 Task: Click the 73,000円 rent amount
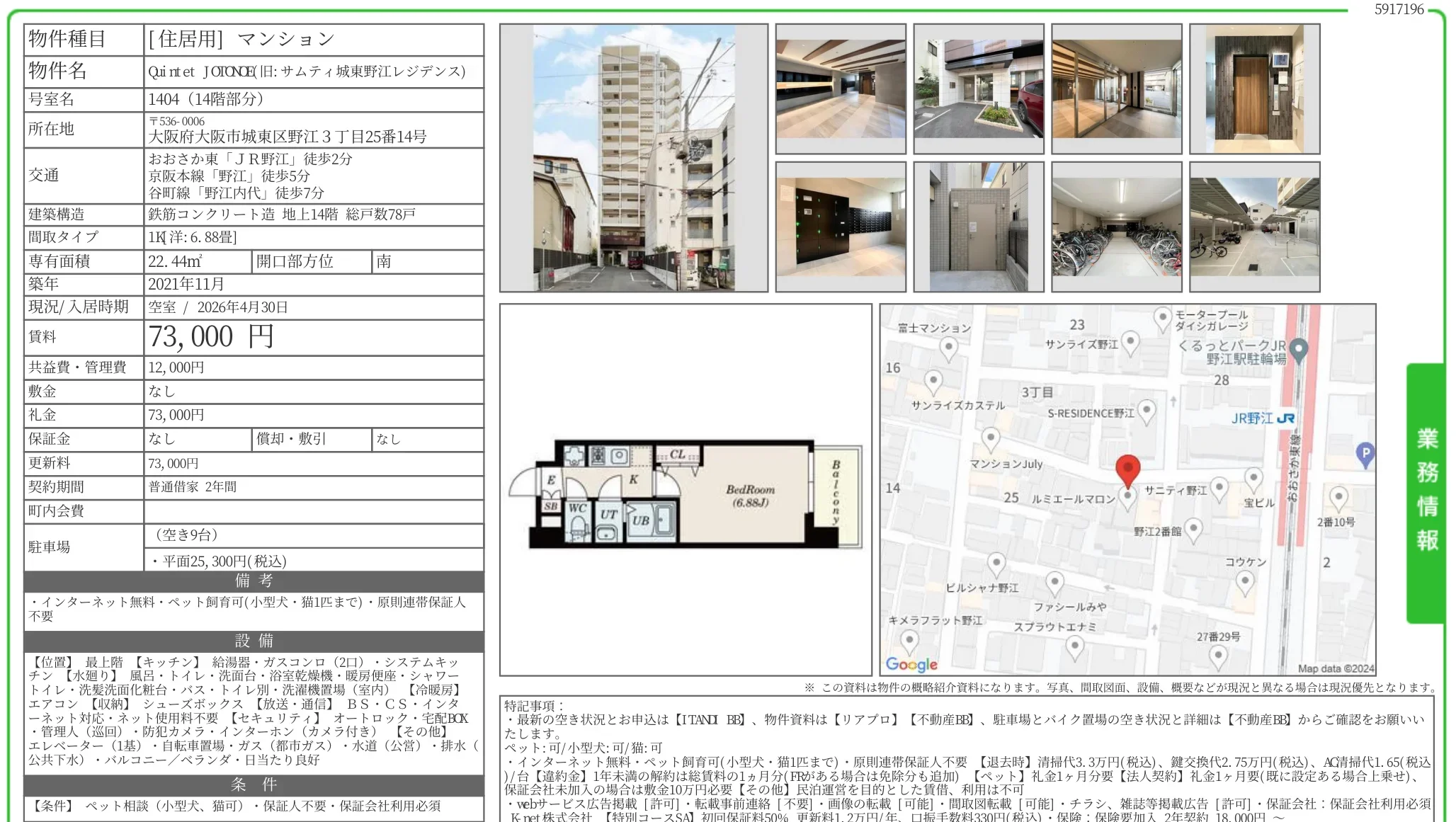point(211,337)
